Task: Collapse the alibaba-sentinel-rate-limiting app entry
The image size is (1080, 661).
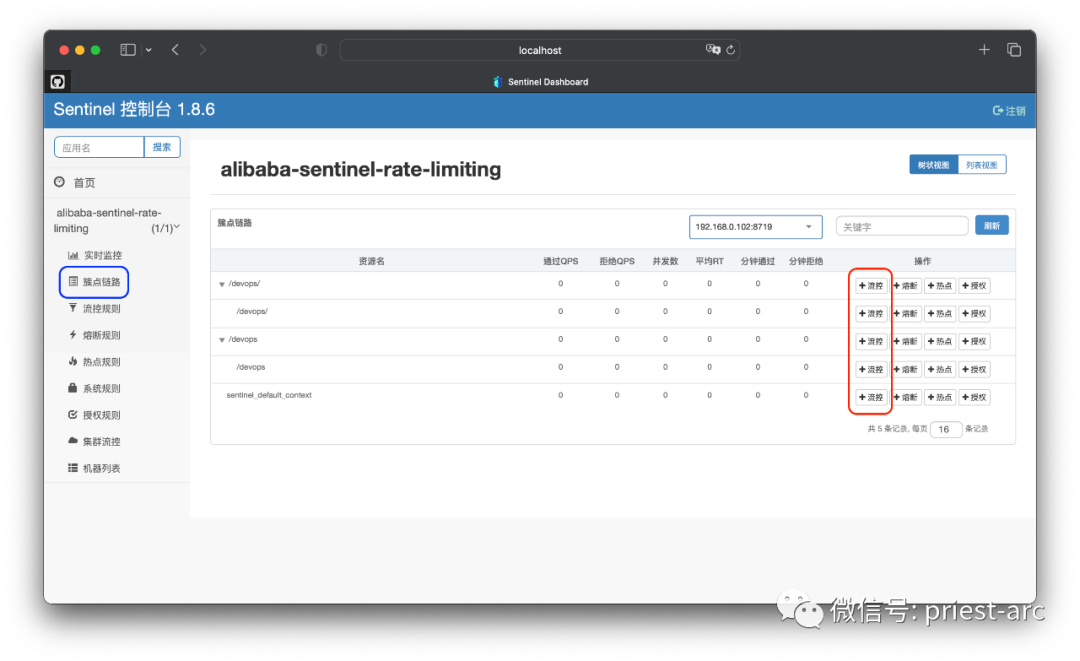Action: tap(117, 220)
